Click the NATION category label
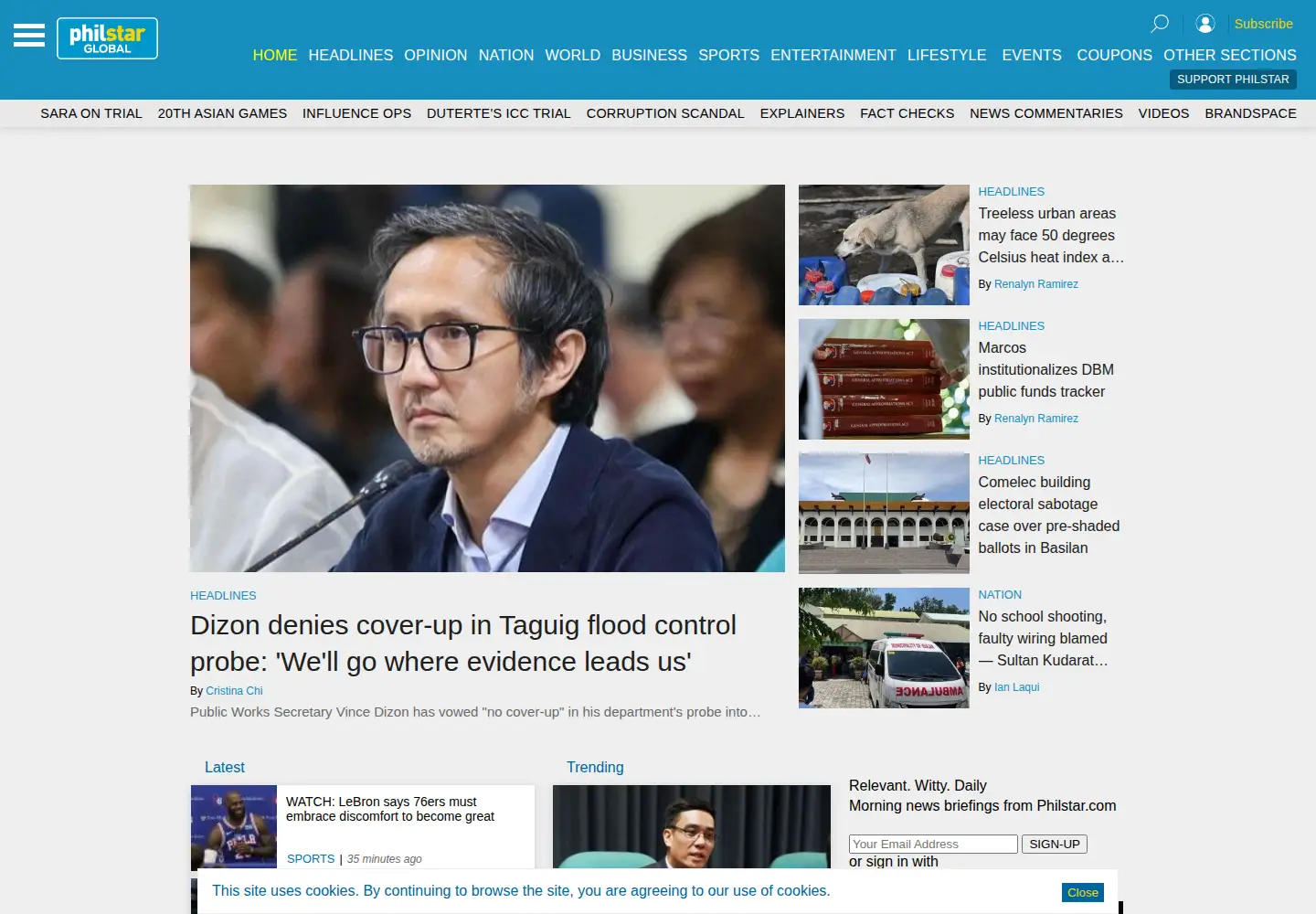 click(1000, 595)
